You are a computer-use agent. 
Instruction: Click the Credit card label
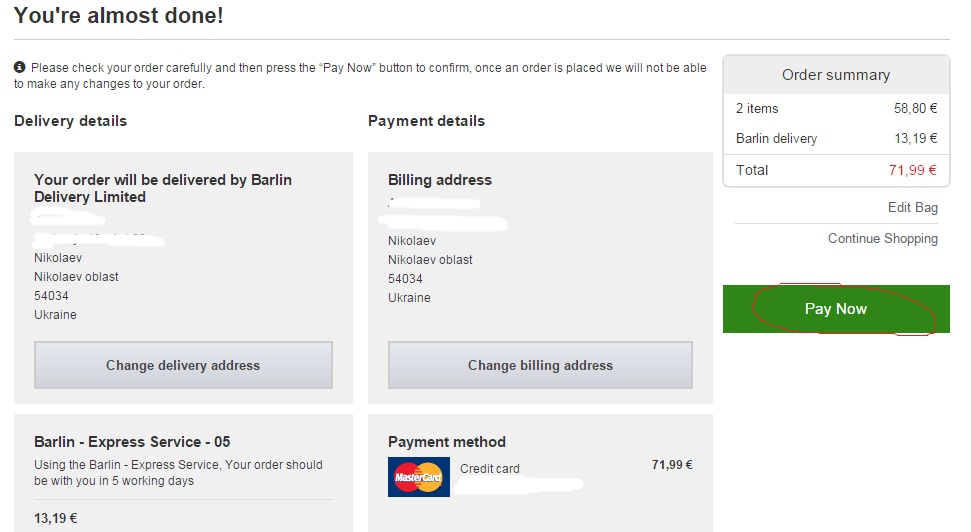click(489, 469)
